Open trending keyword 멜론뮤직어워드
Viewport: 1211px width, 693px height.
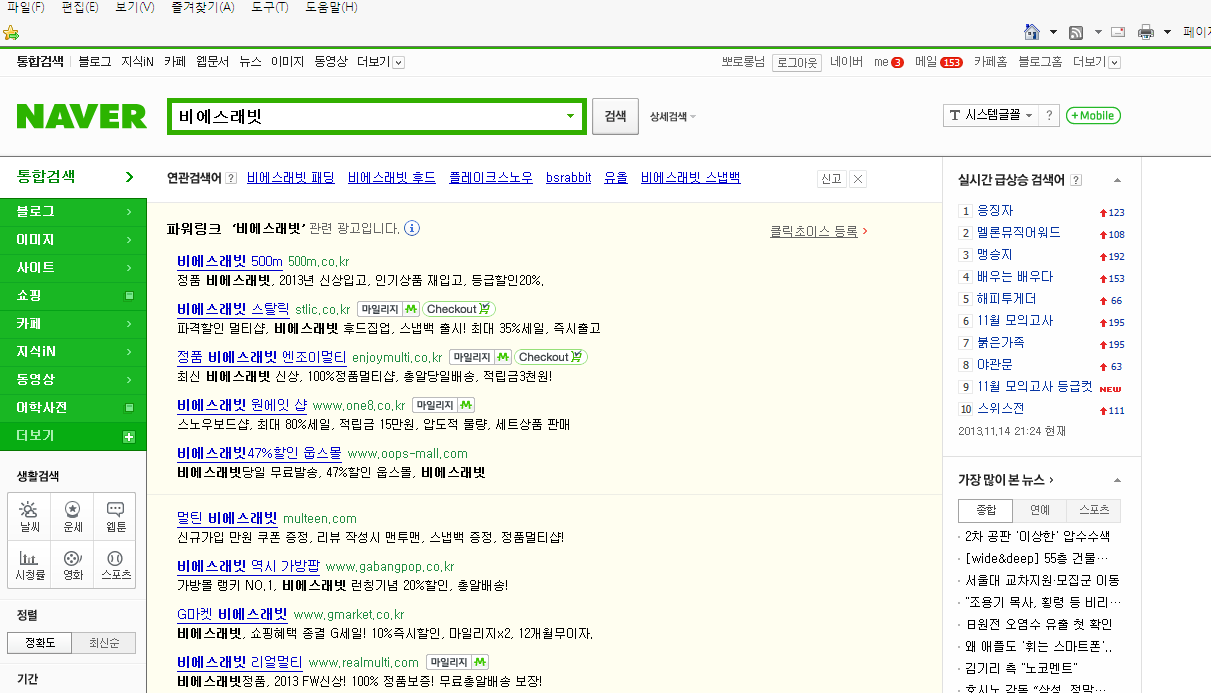pos(1019,233)
